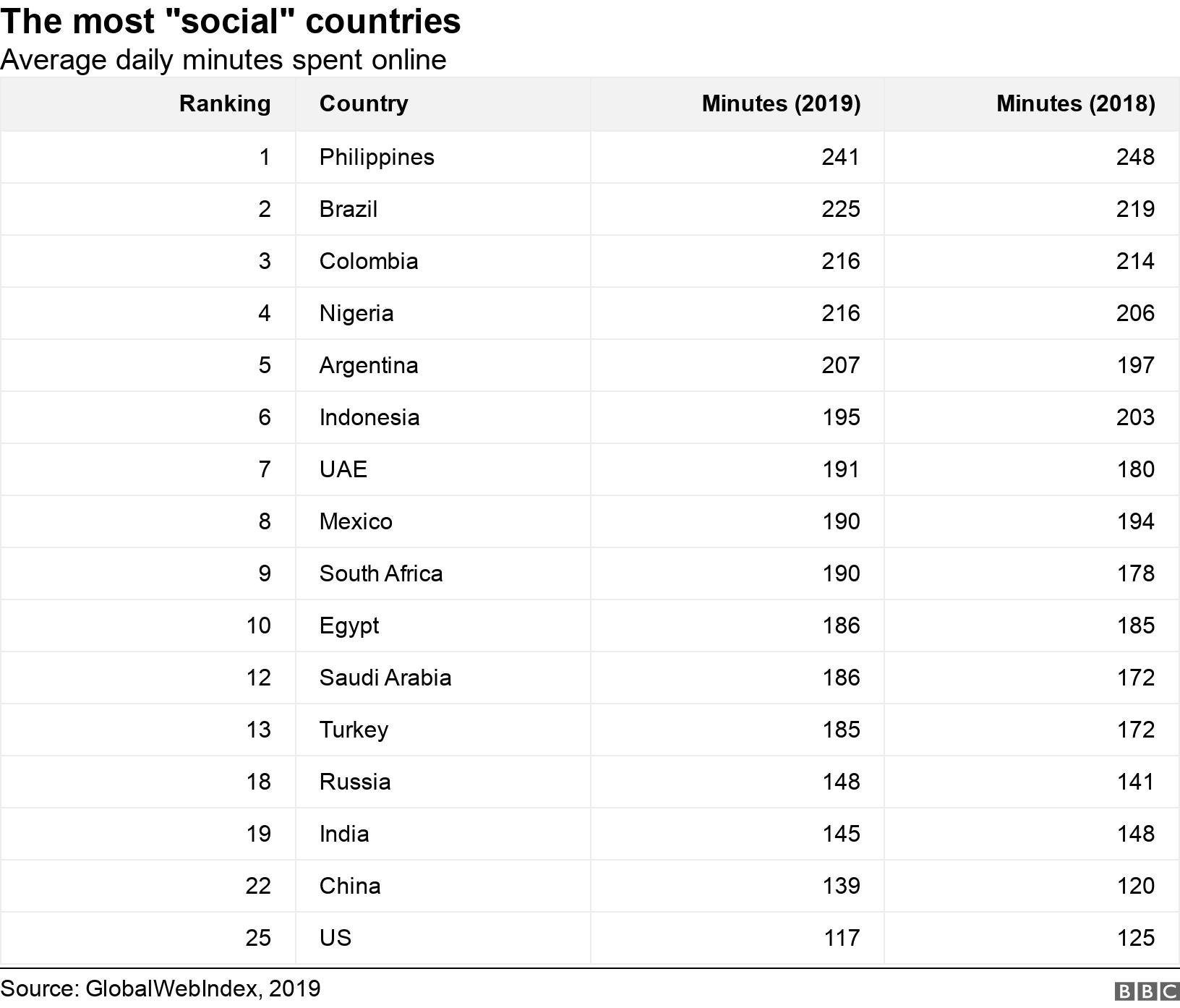Click the Minutes (2019) column header
The image size is (1180, 1008).
coord(781,103)
